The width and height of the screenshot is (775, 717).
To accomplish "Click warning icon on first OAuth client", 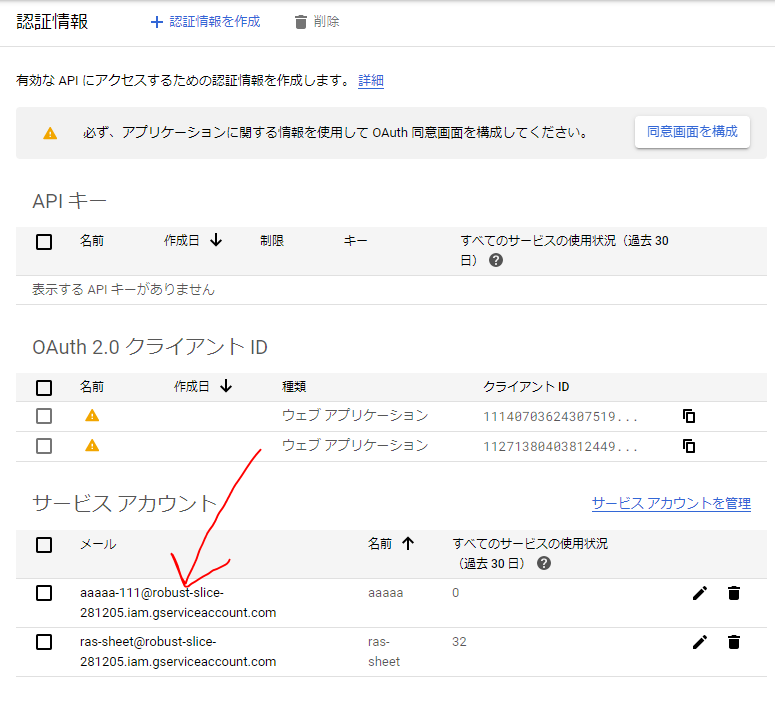I will tap(92, 416).
